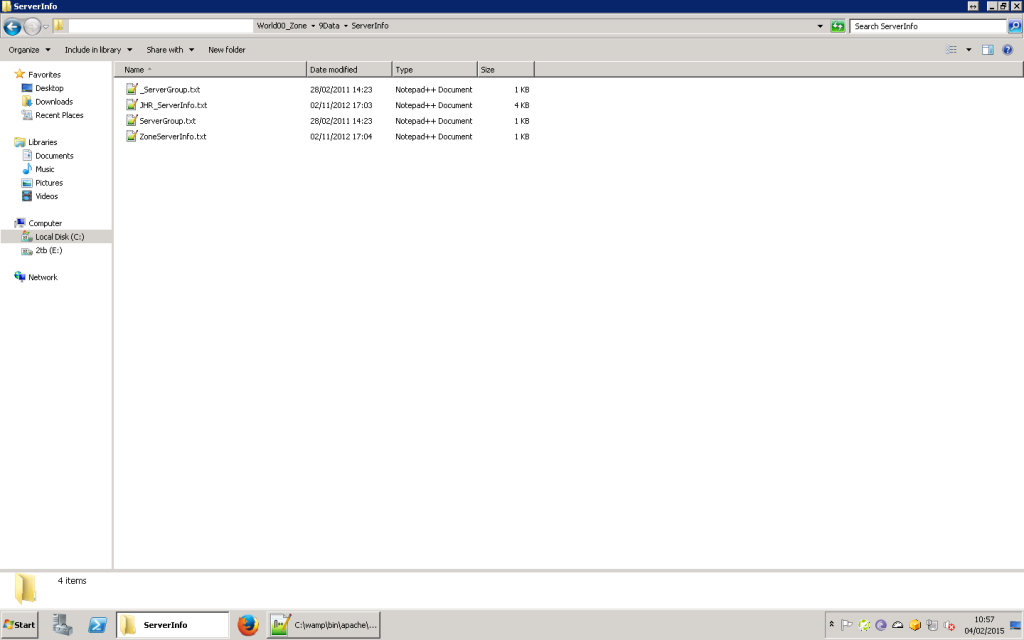Select Local Disk (C:) in navigation pane

click(59, 237)
